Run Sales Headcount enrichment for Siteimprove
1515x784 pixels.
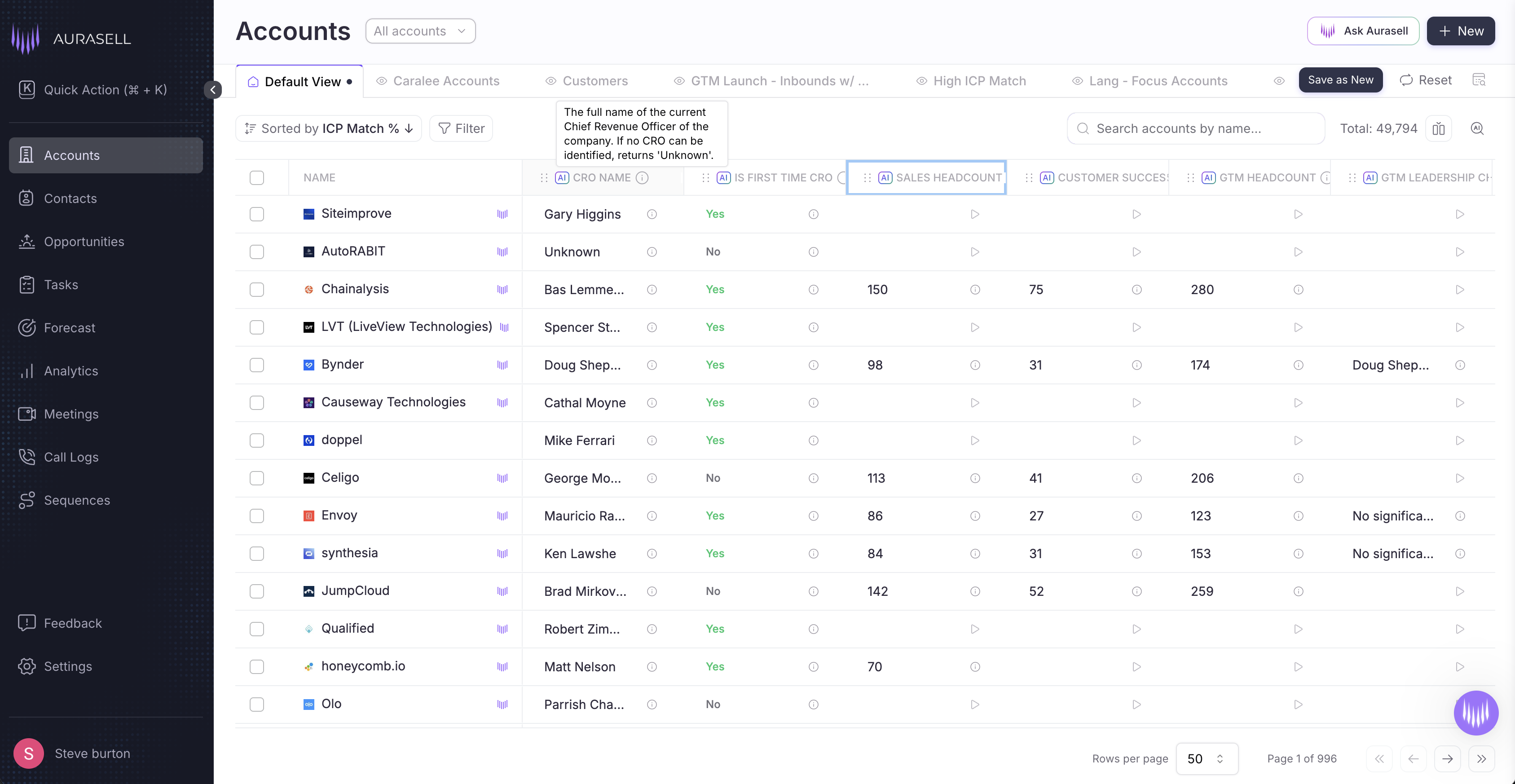(974, 214)
